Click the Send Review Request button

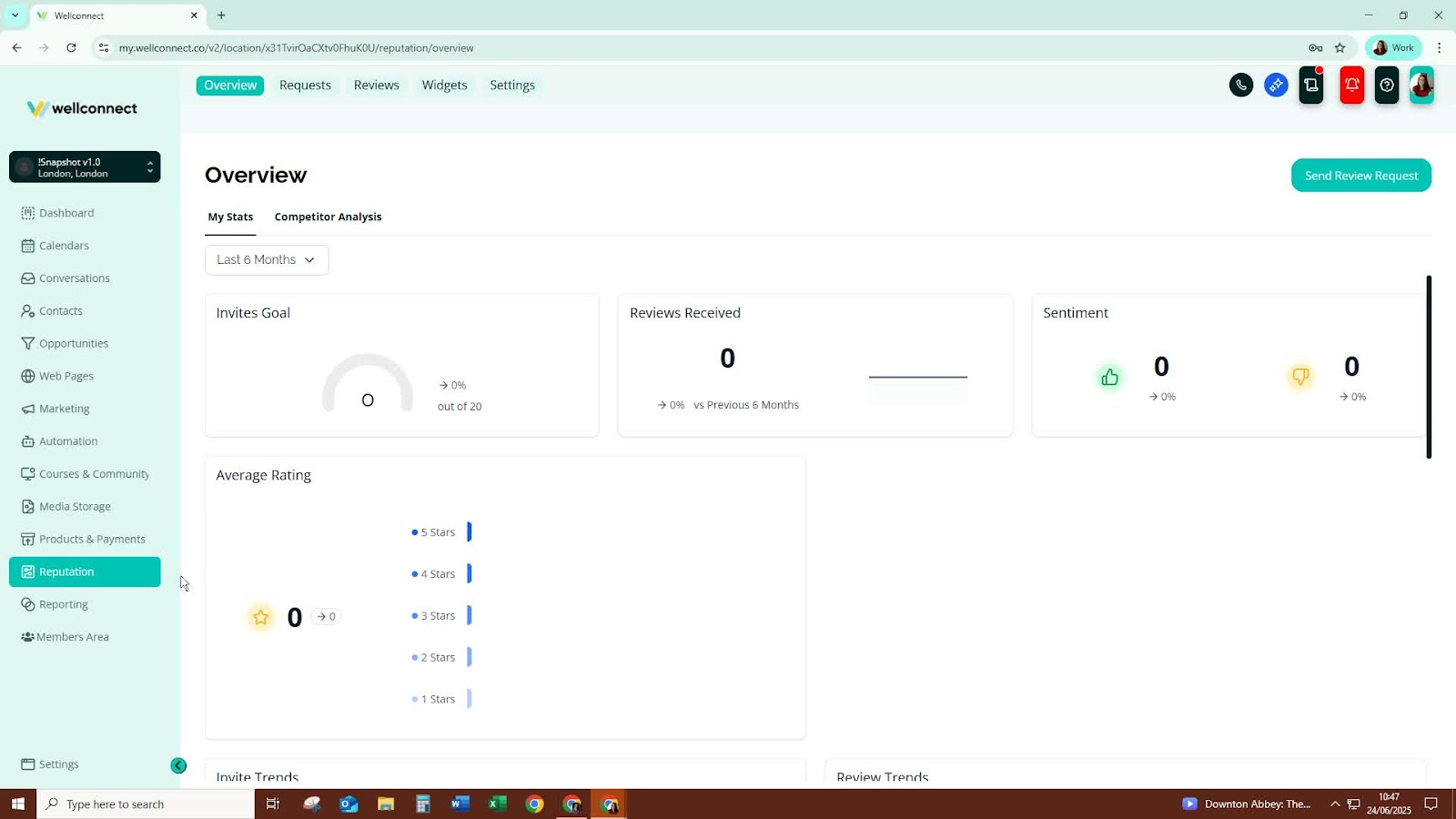click(x=1360, y=176)
